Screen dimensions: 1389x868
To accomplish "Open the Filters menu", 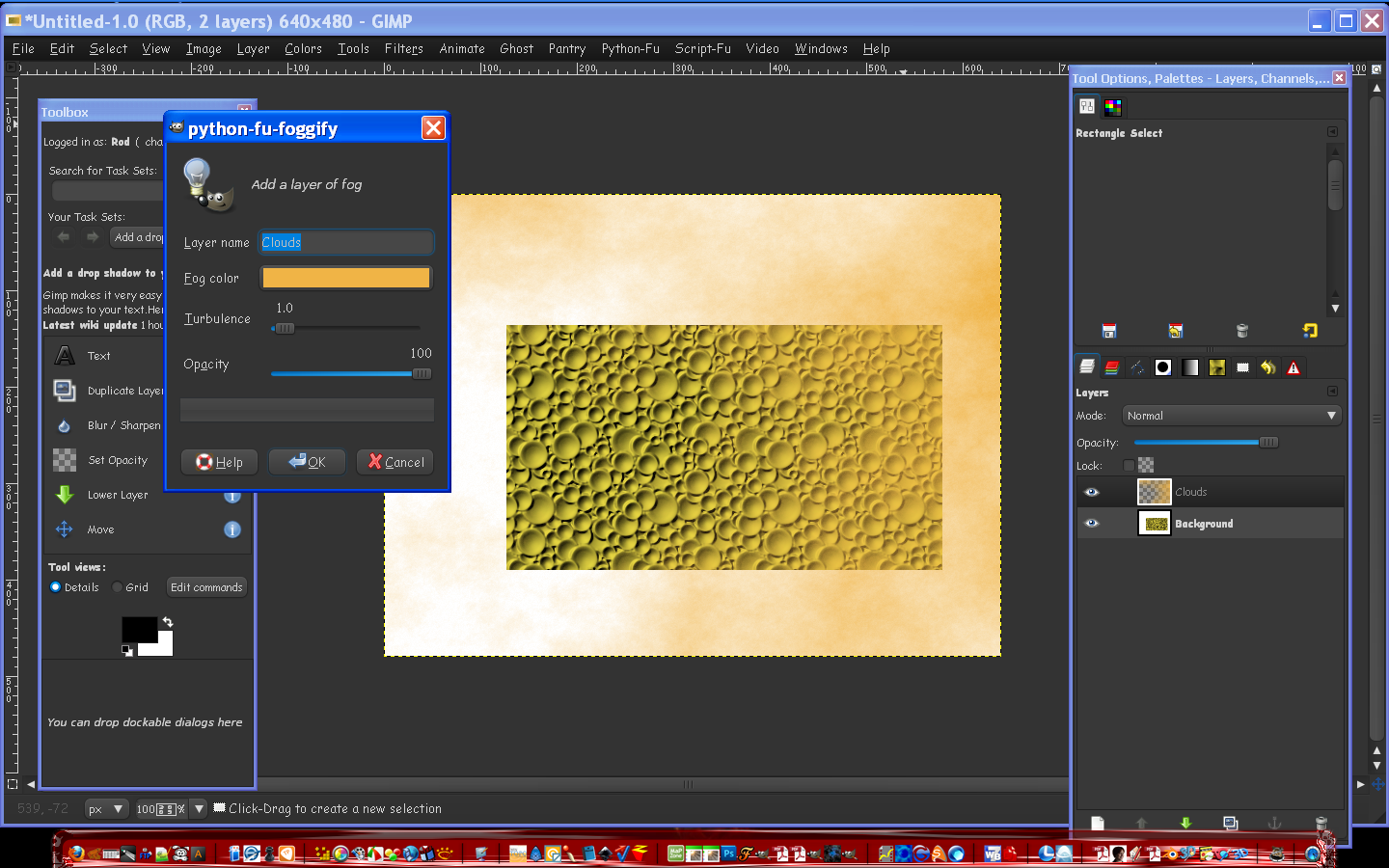I will pyautogui.click(x=403, y=48).
